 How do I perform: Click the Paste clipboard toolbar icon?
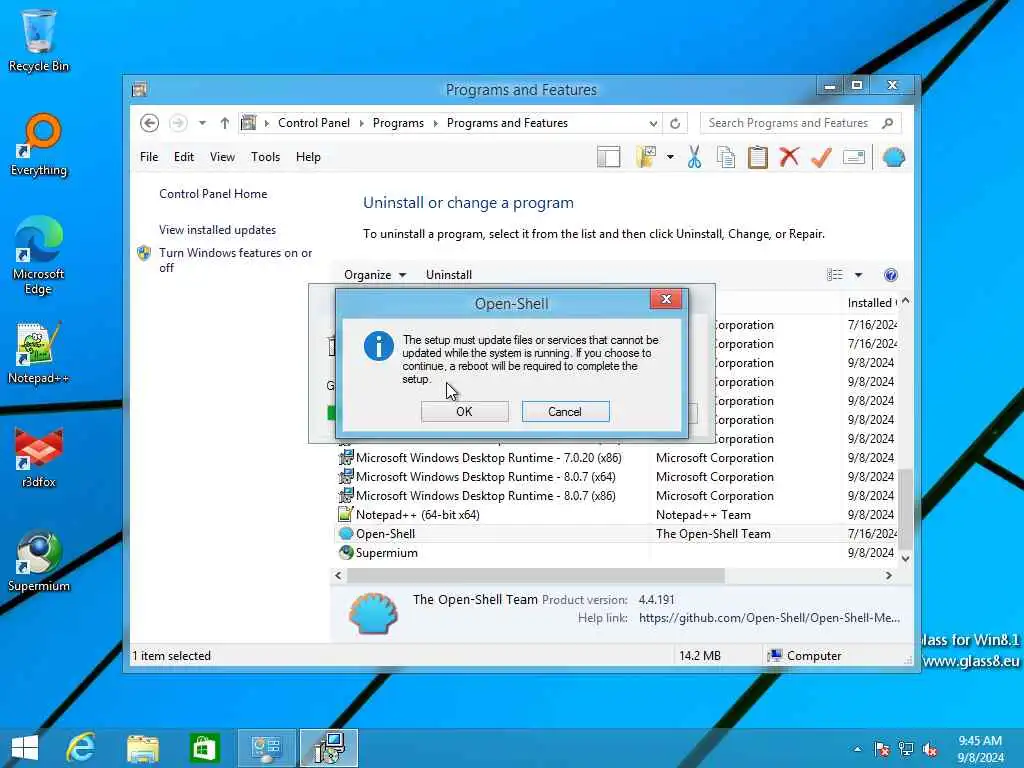point(758,157)
